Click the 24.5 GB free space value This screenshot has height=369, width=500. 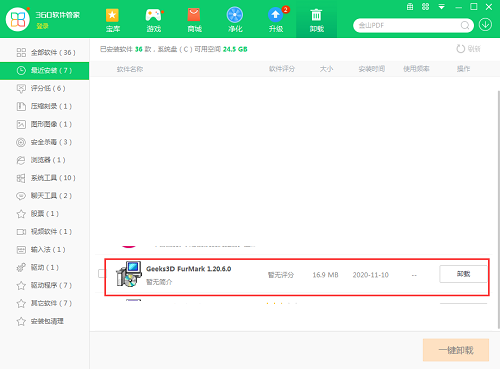click(x=235, y=49)
